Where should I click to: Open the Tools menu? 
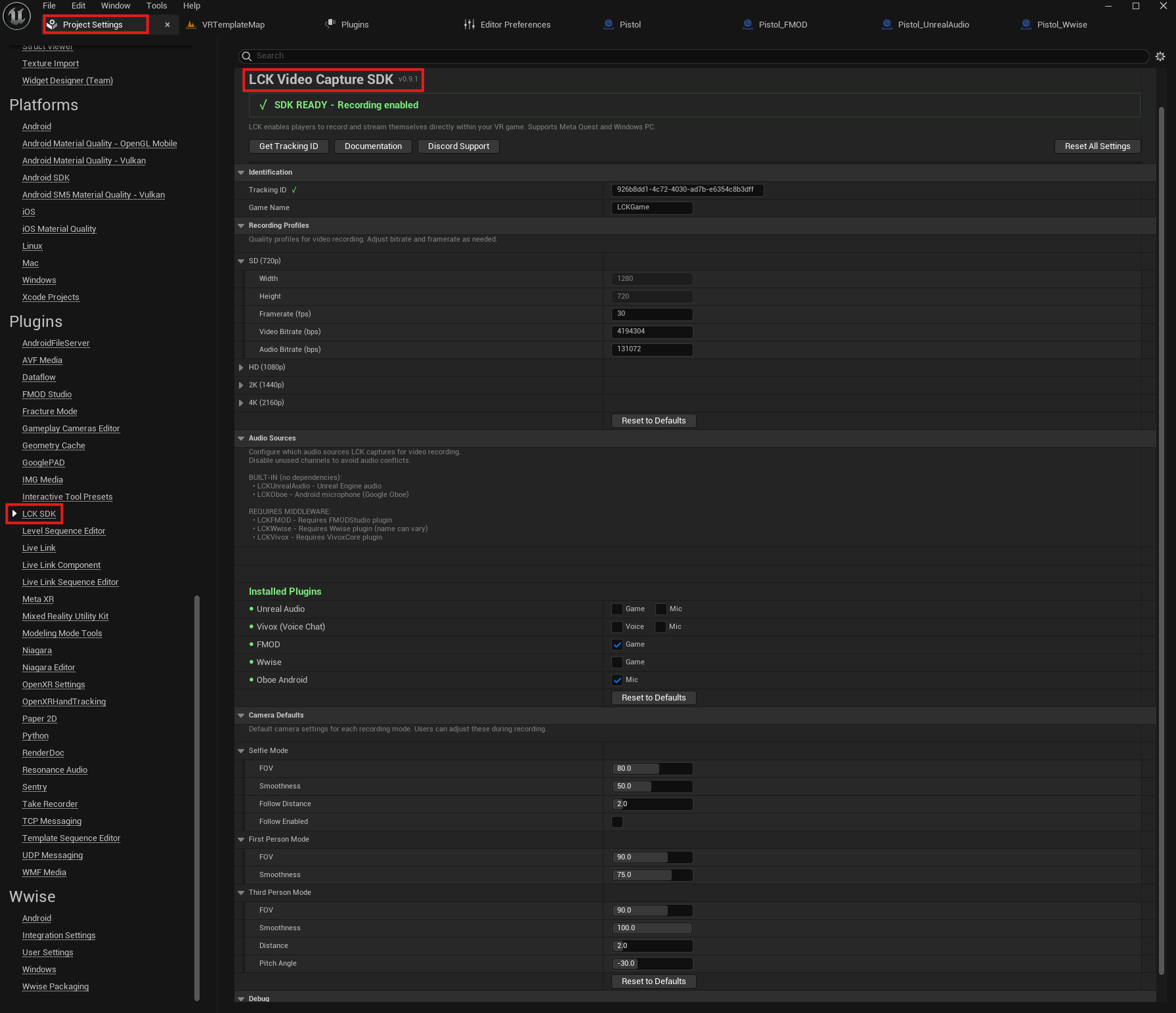(x=156, y=6)
